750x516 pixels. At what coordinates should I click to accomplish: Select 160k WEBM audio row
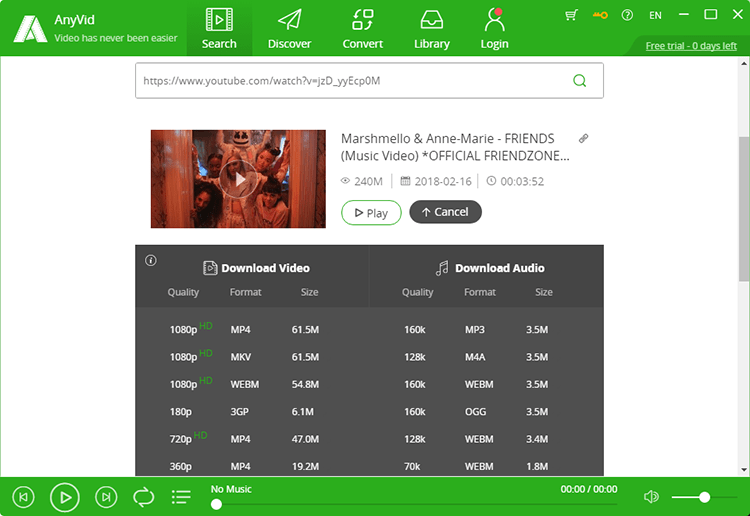coord(486,384)
